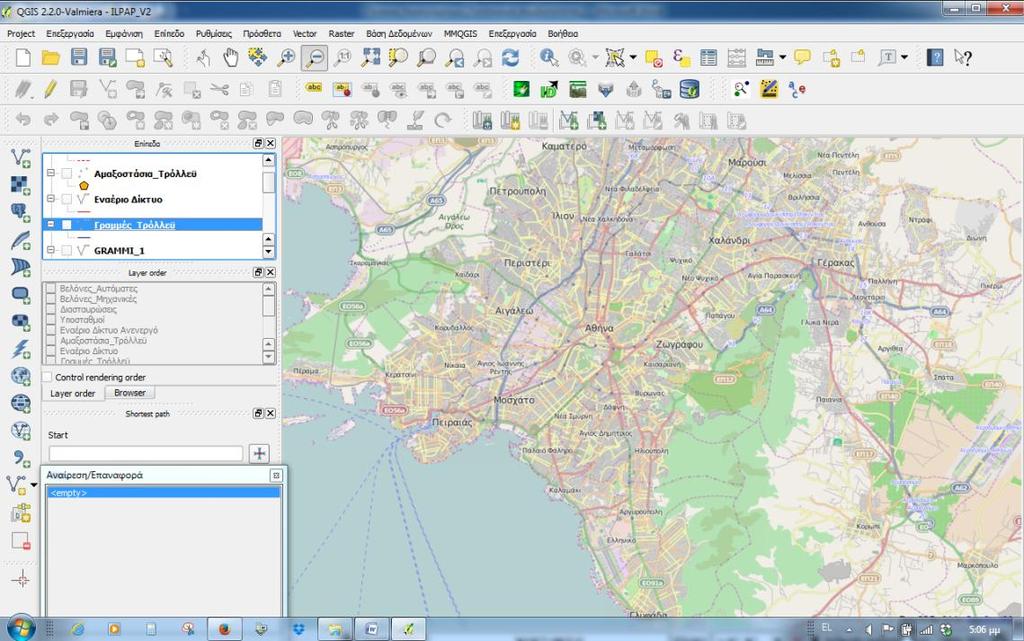Select the Pan Map hand tool
The height and width of the screenshot is (641, 1024).
point(231,58)
